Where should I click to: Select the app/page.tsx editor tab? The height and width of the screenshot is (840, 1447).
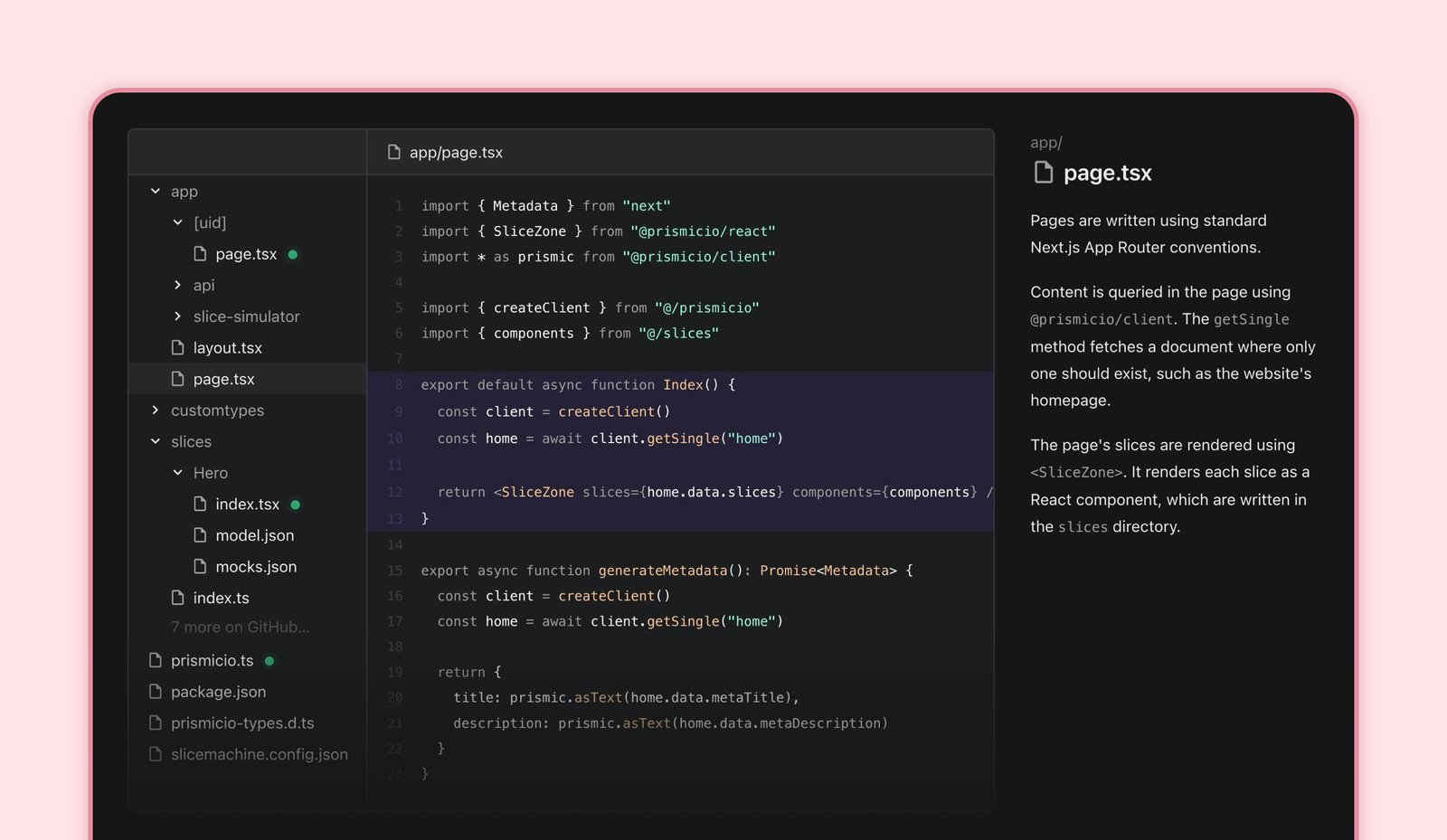point(455,153)
